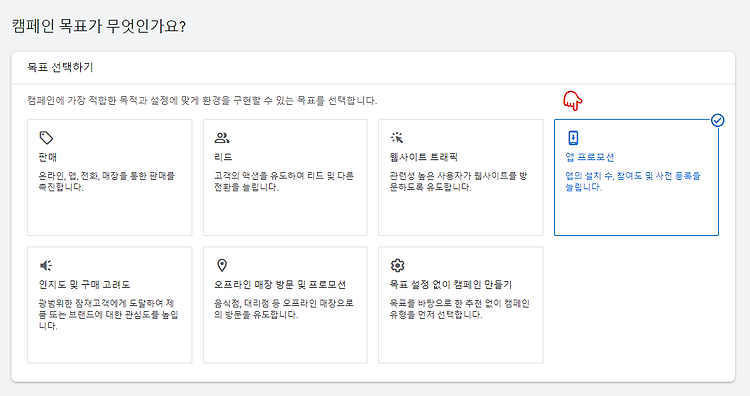Pick the 오프라인 매장 방문 및 프로모션 card

(x=285, y=305)
